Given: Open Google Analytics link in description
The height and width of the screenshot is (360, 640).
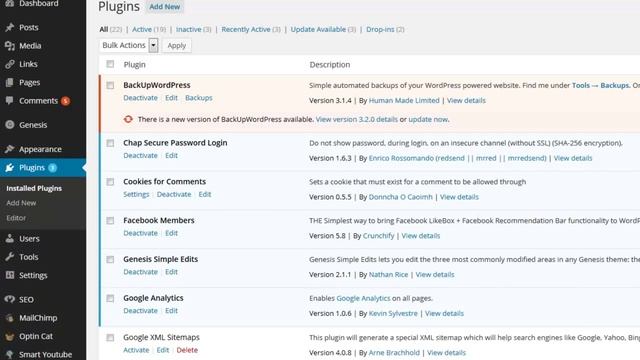Looking at the screenshot, I should pos(363,298).
